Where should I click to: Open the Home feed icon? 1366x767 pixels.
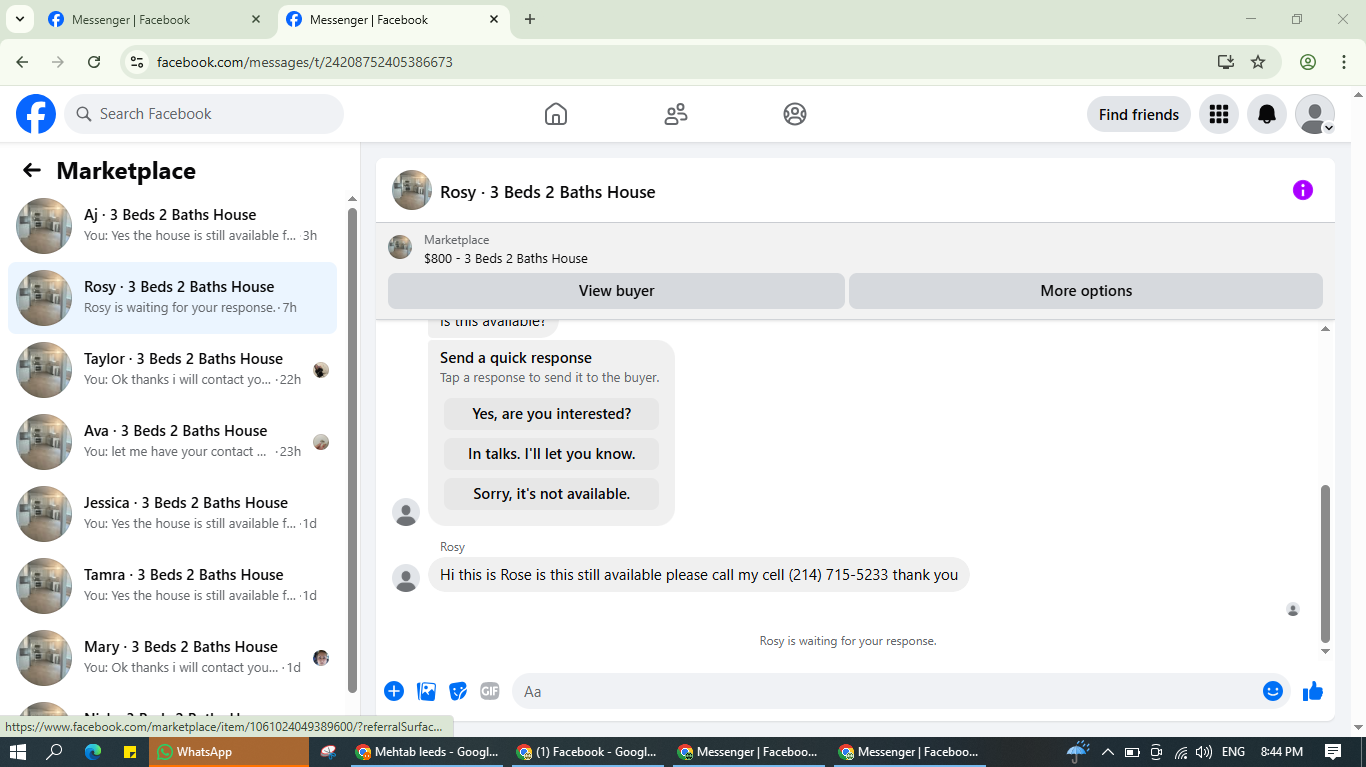tap(556, 114)
